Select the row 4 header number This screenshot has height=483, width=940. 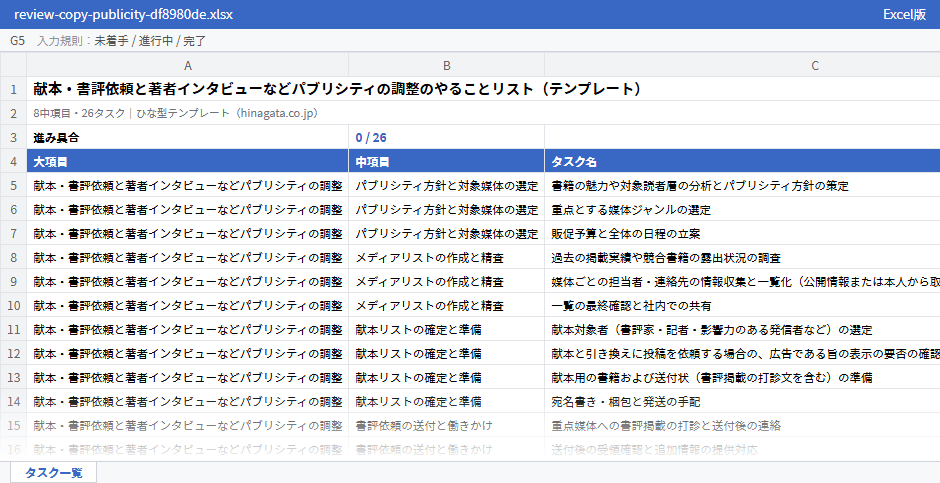[x=13, y=161]
